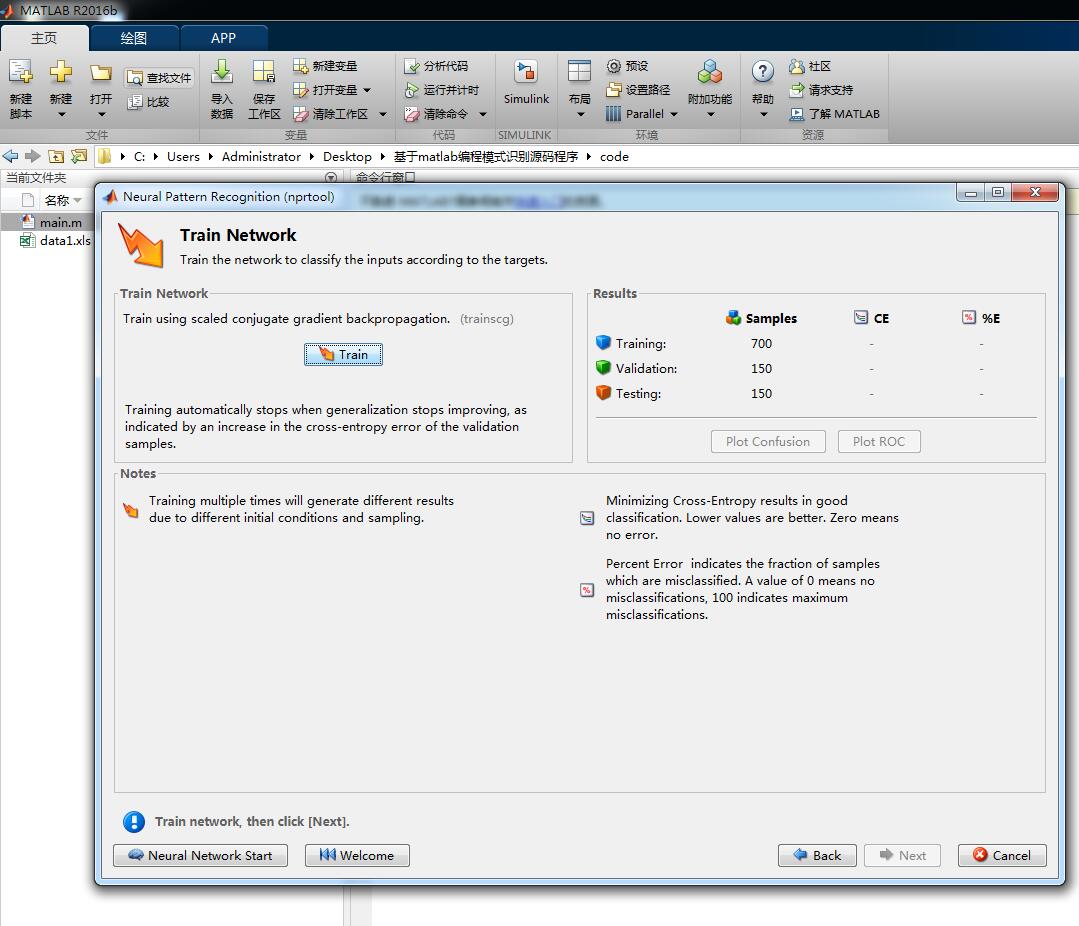Switch to the Plots (绘图) tab

click(133, 38)
